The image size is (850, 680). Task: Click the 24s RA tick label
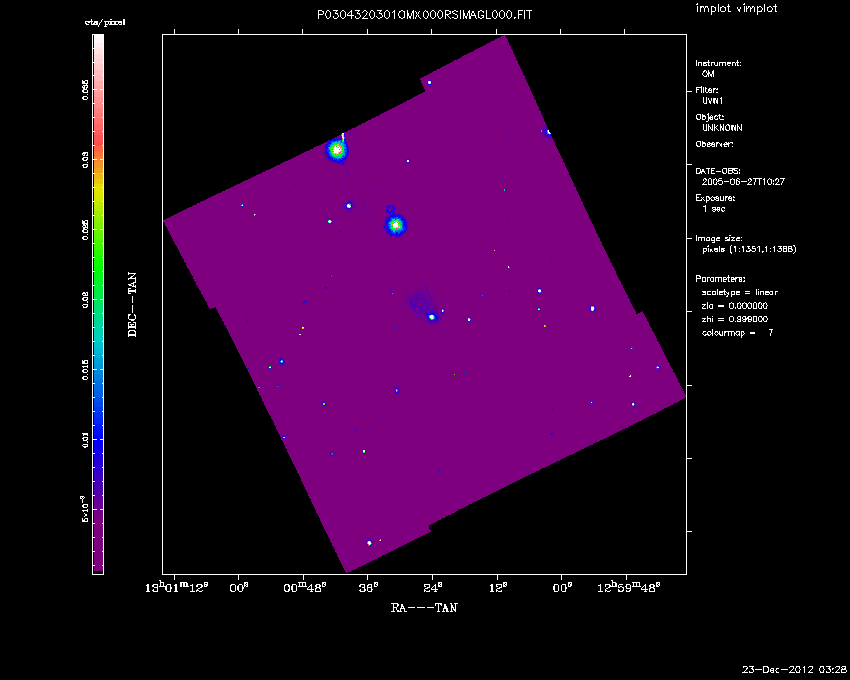pyautogui.click(x=433, y=588)
